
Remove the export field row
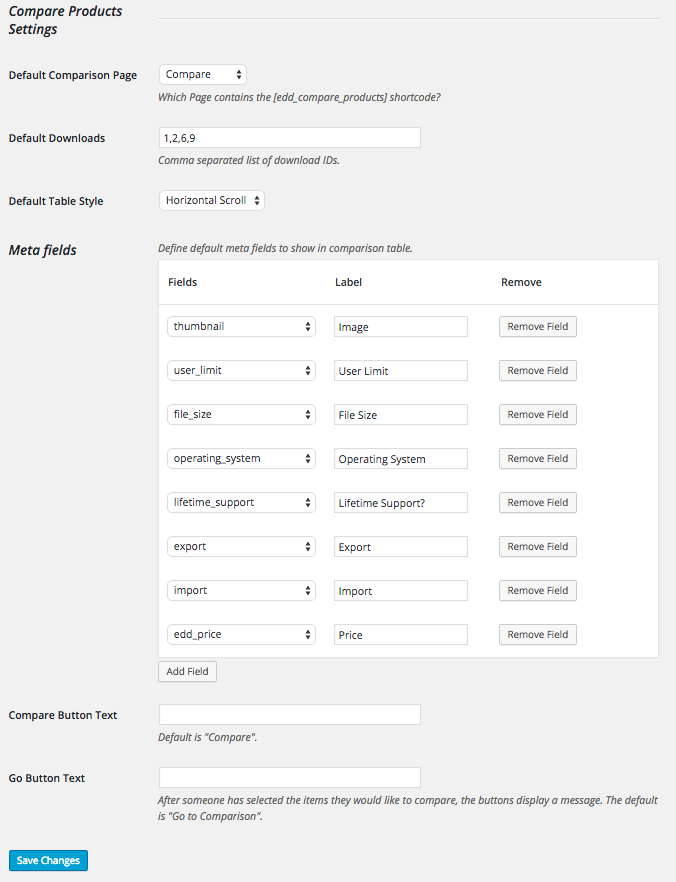pos(538,546)
